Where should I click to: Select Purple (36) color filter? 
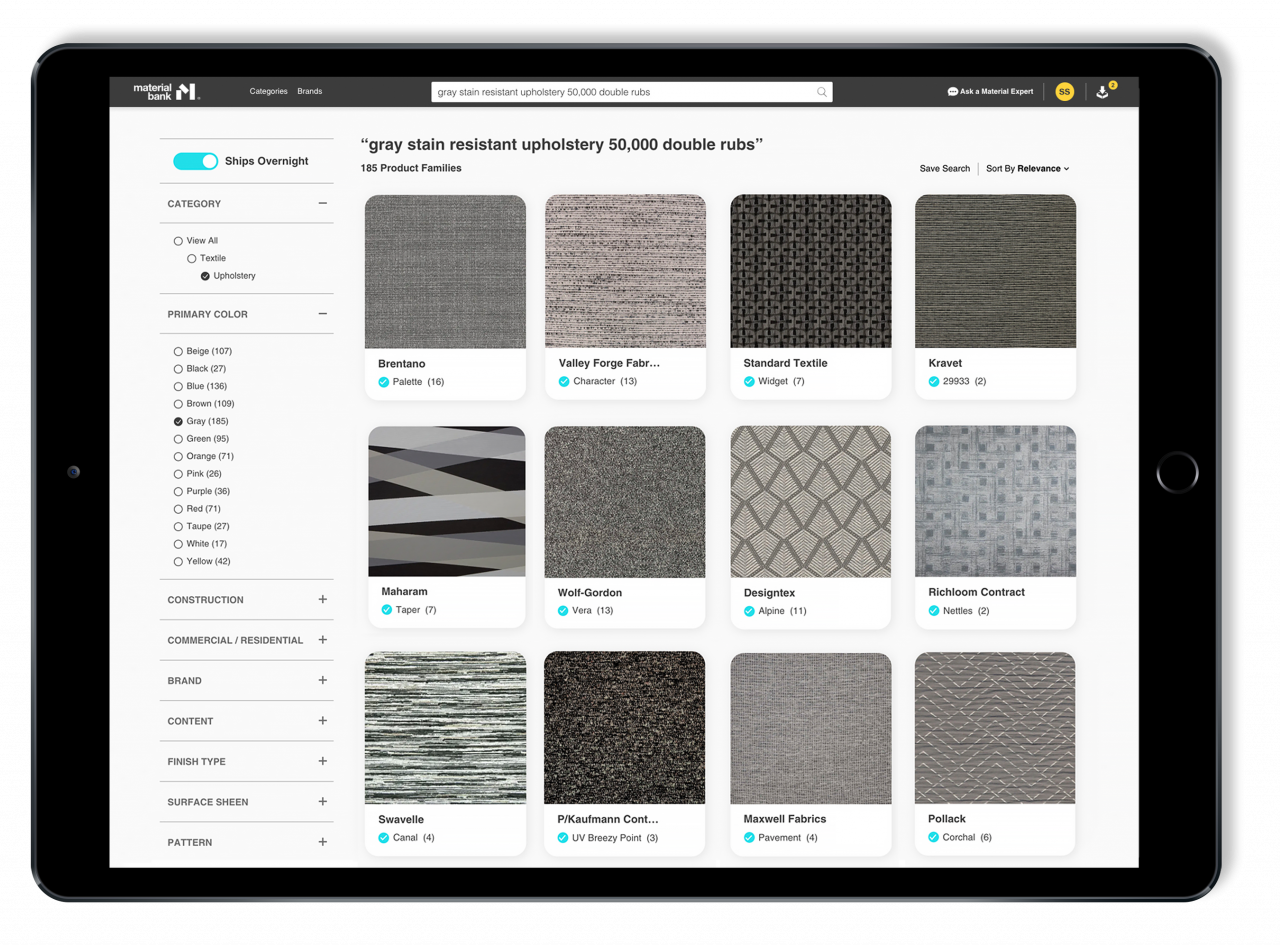click(x=179, y=492)
